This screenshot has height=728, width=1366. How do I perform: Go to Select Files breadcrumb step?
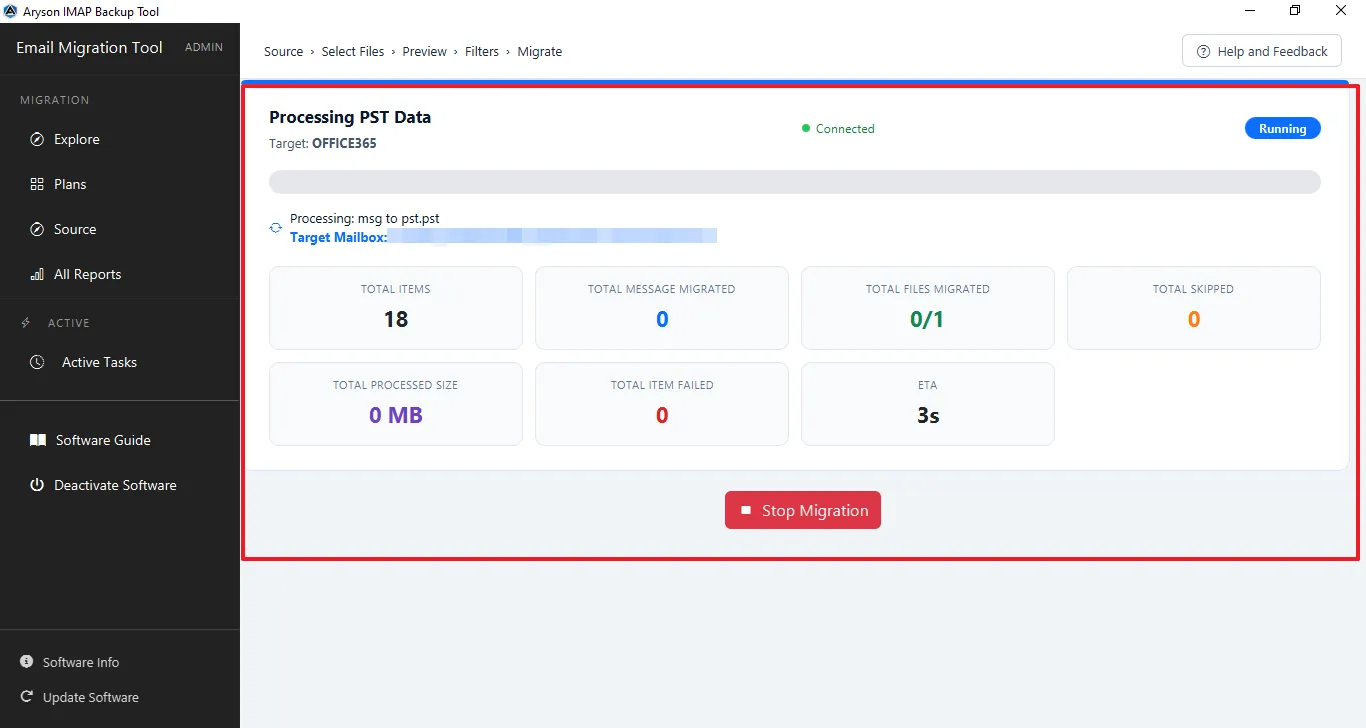353,51
